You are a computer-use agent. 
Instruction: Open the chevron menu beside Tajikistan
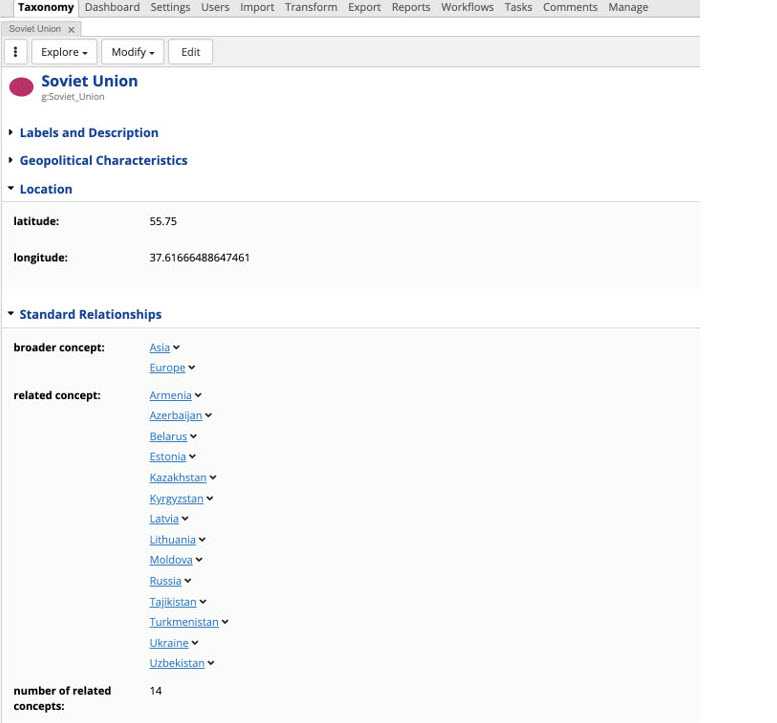pyautogui.click(x=203, y=602)
